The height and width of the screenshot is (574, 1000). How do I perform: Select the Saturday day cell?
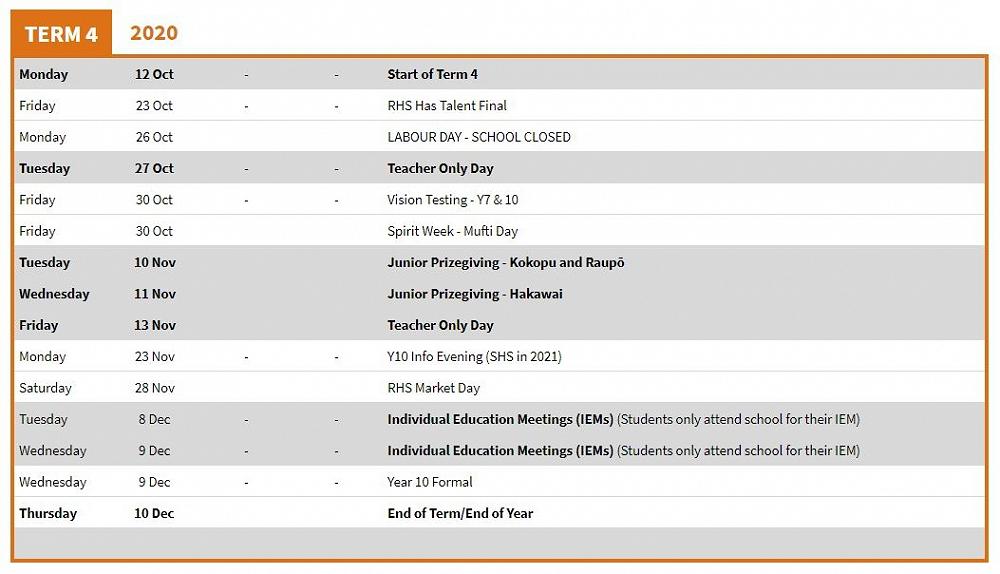45,388
